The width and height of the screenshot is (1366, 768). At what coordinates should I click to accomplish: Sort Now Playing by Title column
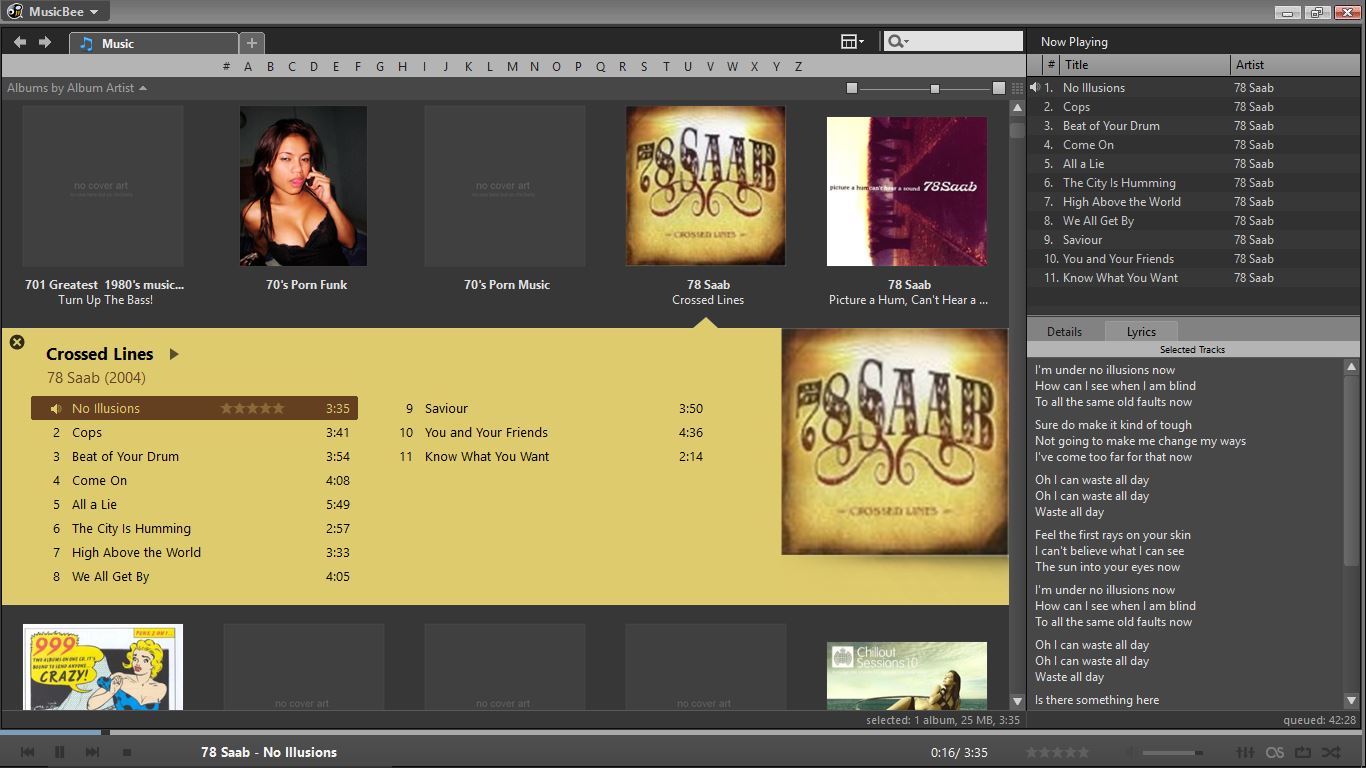click(x=1145, y=65)
